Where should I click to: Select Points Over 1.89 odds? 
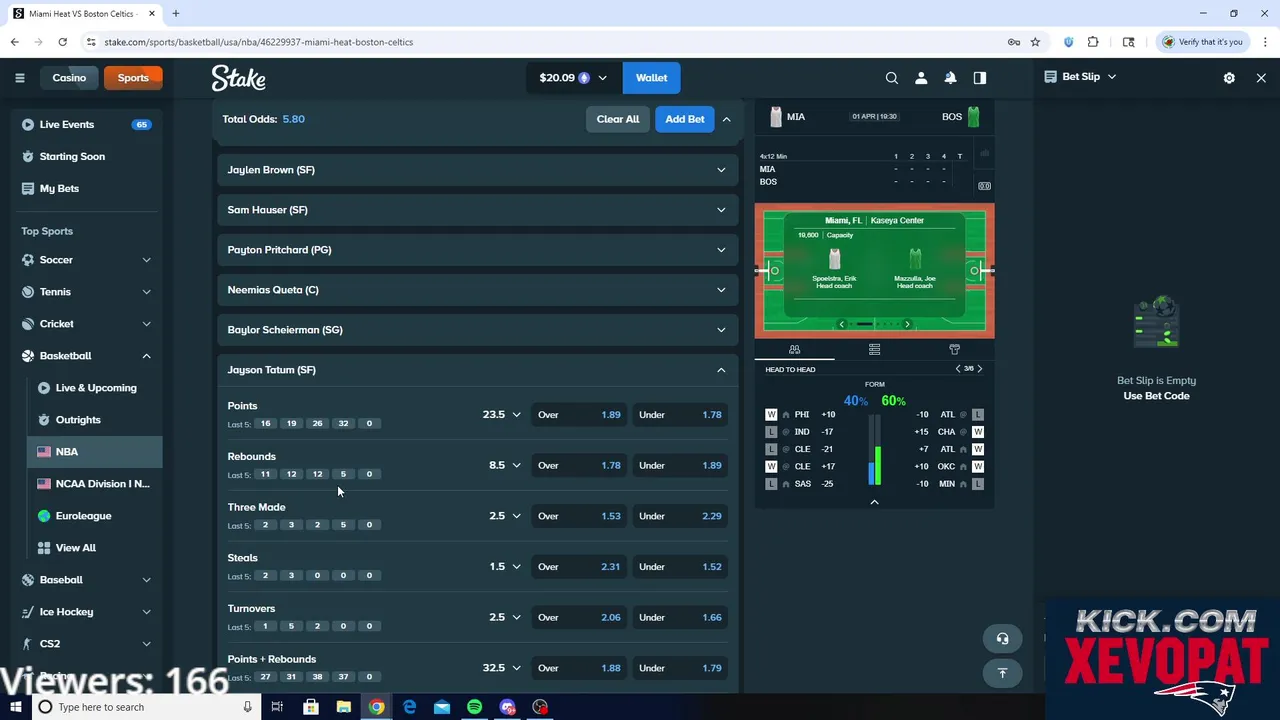tap(579, 414)
